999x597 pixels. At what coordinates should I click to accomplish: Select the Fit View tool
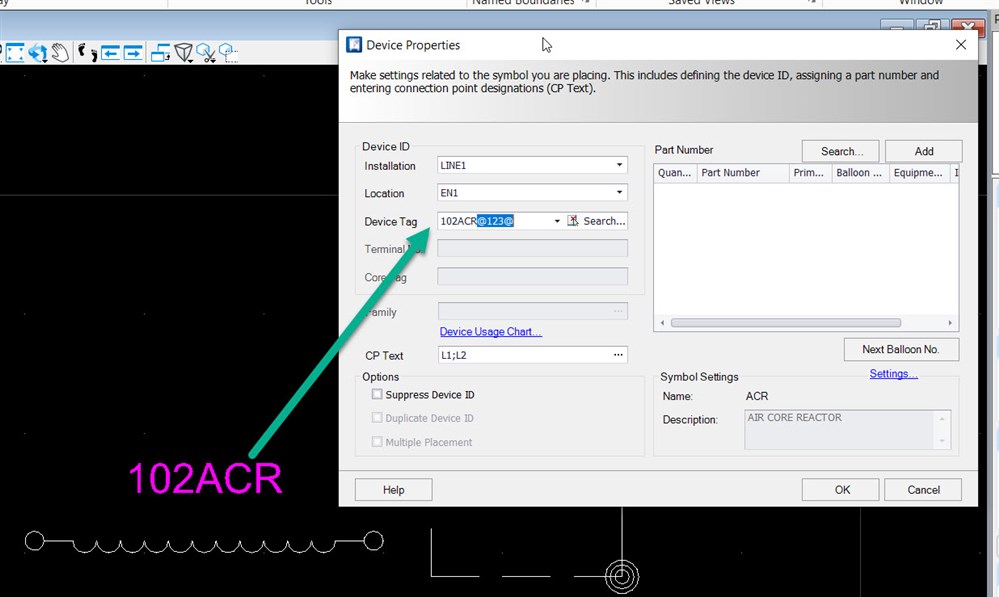[x=15, y=53]
